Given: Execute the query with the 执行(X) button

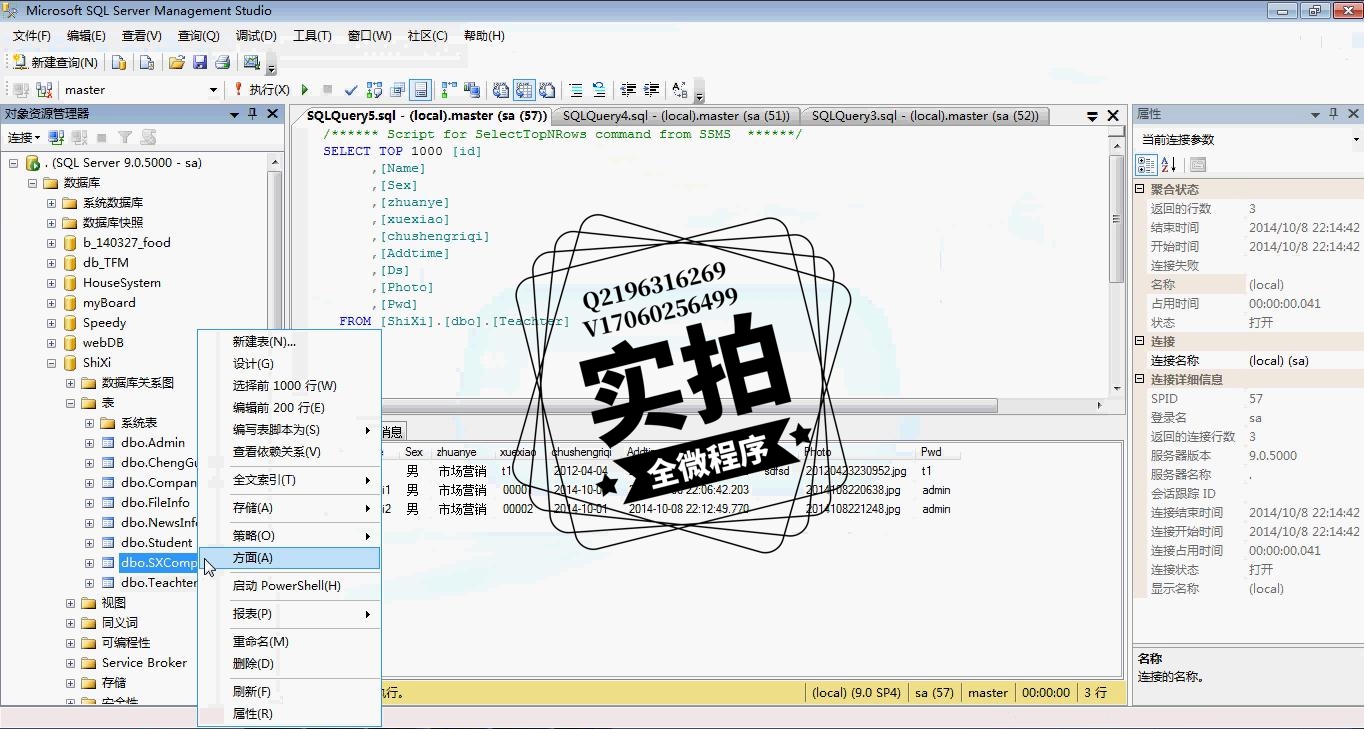Looking at the screenshot, I should (261, 89).
